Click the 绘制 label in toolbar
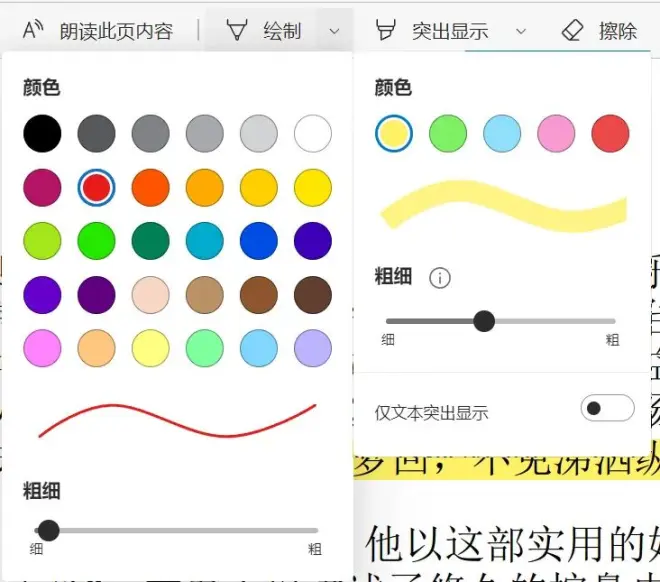The image size is (660, 582). [x=282, y=31]
